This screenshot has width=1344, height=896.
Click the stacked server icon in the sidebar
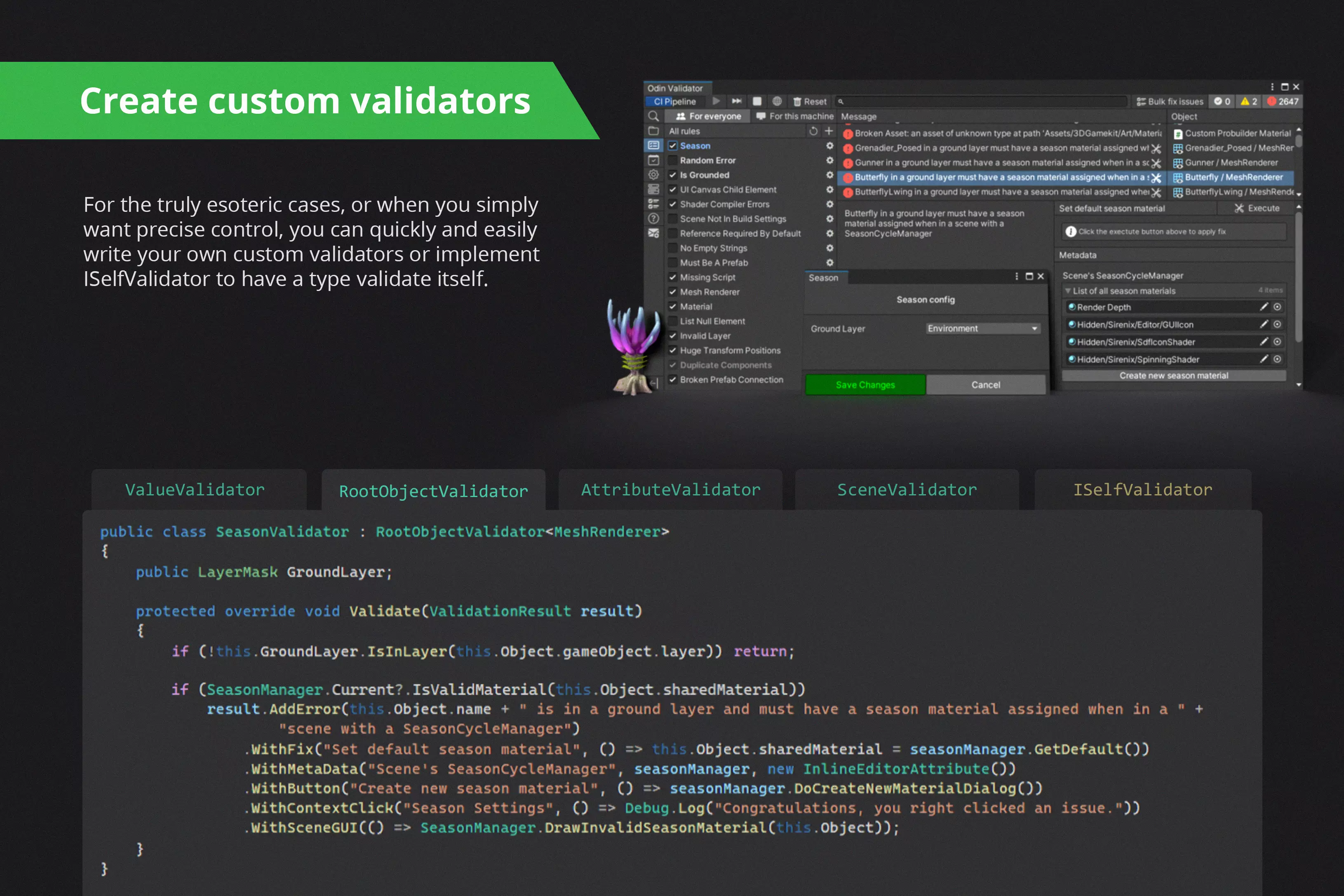coord(654,189)
